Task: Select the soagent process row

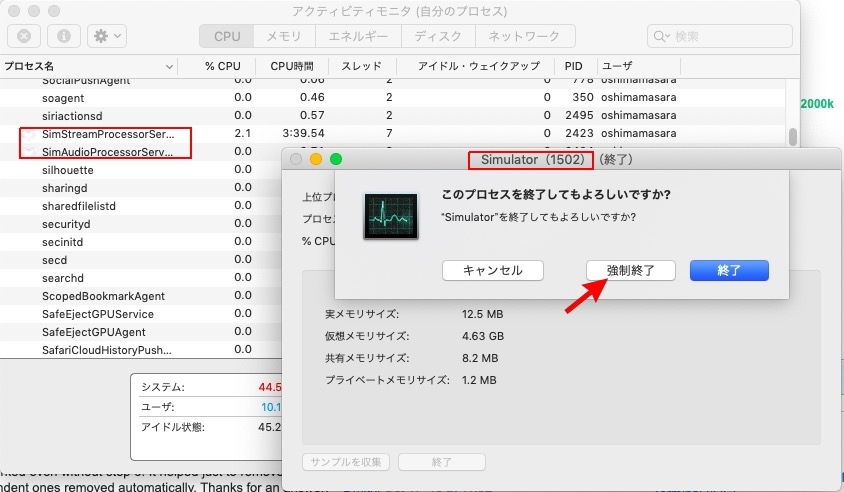Action: [392, 98]
